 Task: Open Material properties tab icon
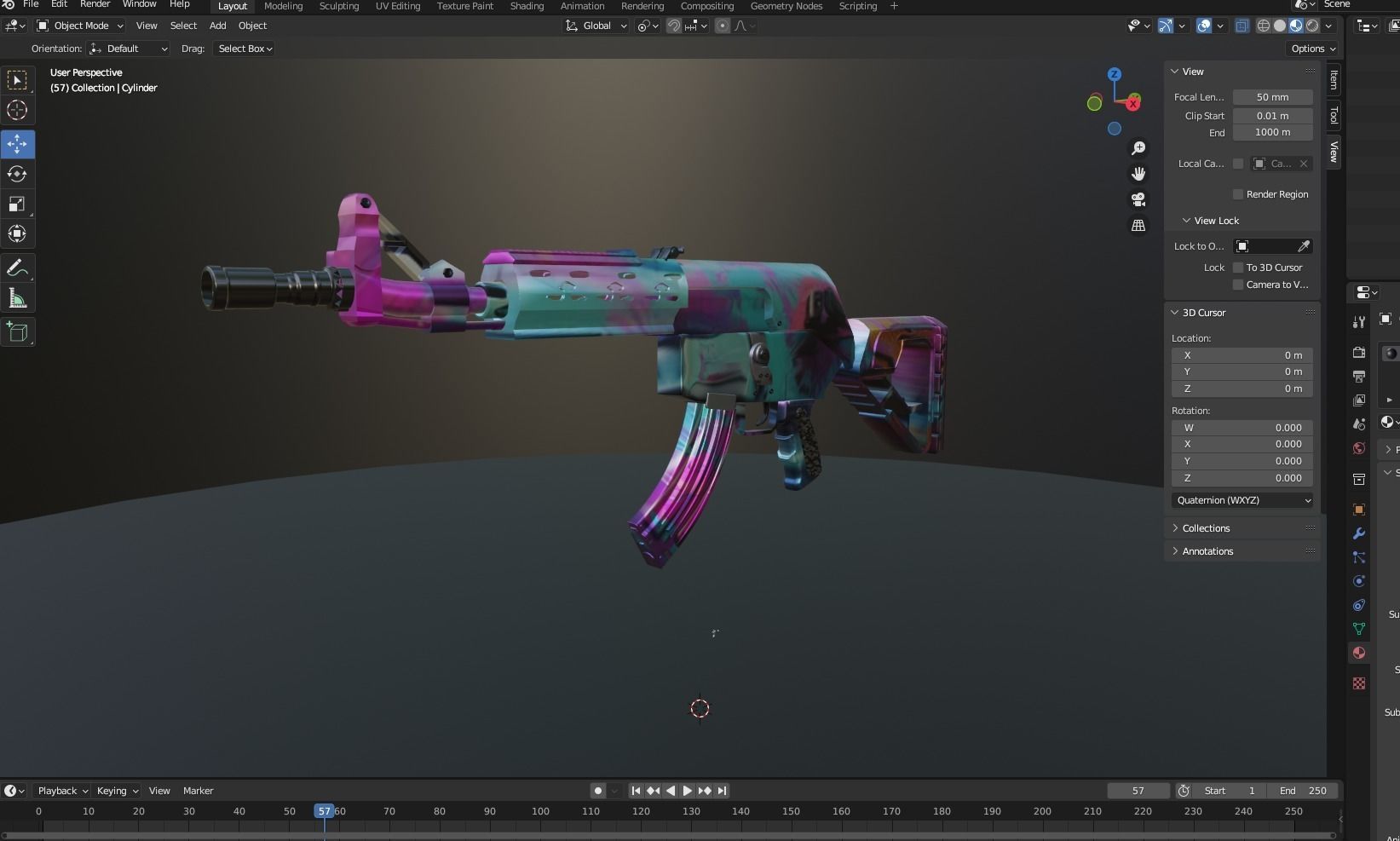tap(1359, 653)
